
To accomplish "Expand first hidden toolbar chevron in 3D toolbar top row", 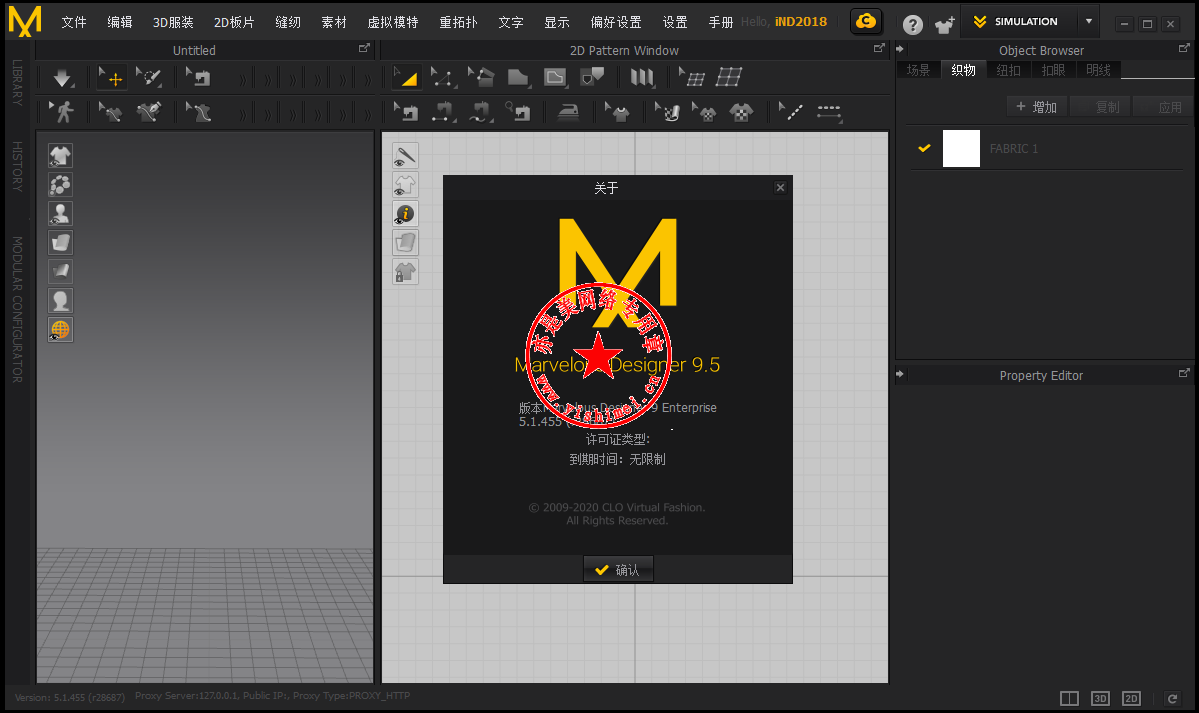I will (242, 79).
